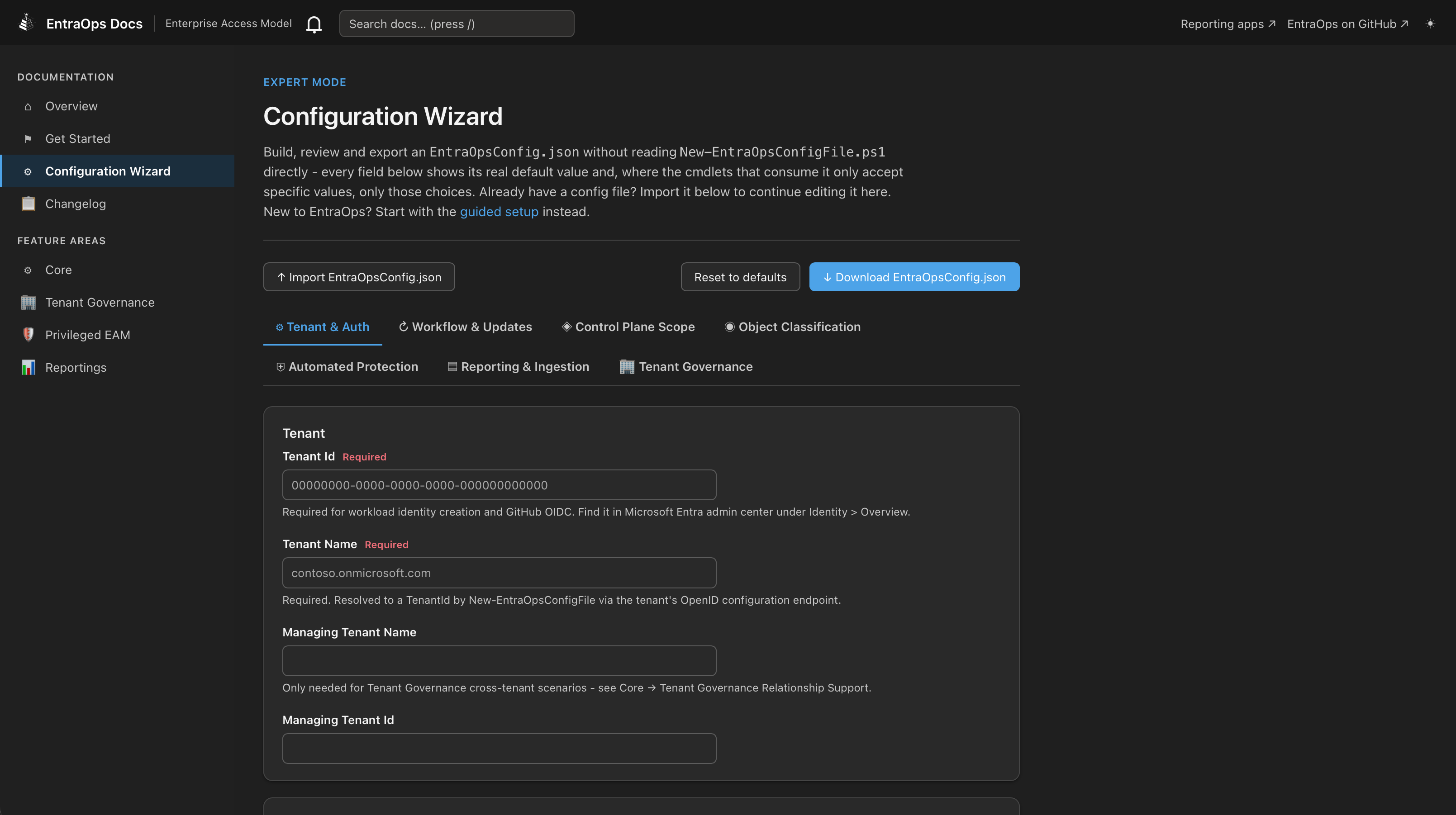Click the Configuration Wizard gear icon in sidebar
This screenshot has height=815, width=1456.
pos(28,171)
